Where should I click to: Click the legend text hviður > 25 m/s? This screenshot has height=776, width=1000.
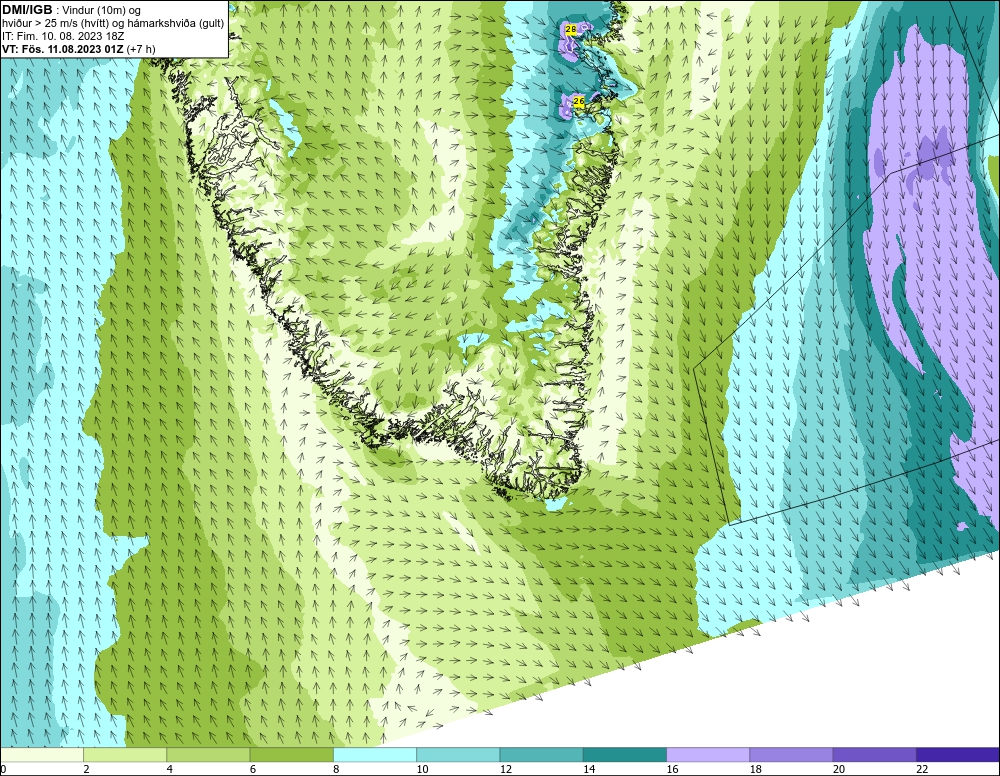pyautogui.click(x=42, y=24)
